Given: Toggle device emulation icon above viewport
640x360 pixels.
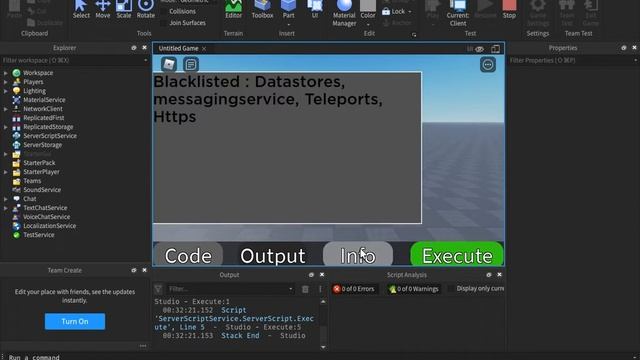Looking at the screenshot, I should [x=496, y=49].
